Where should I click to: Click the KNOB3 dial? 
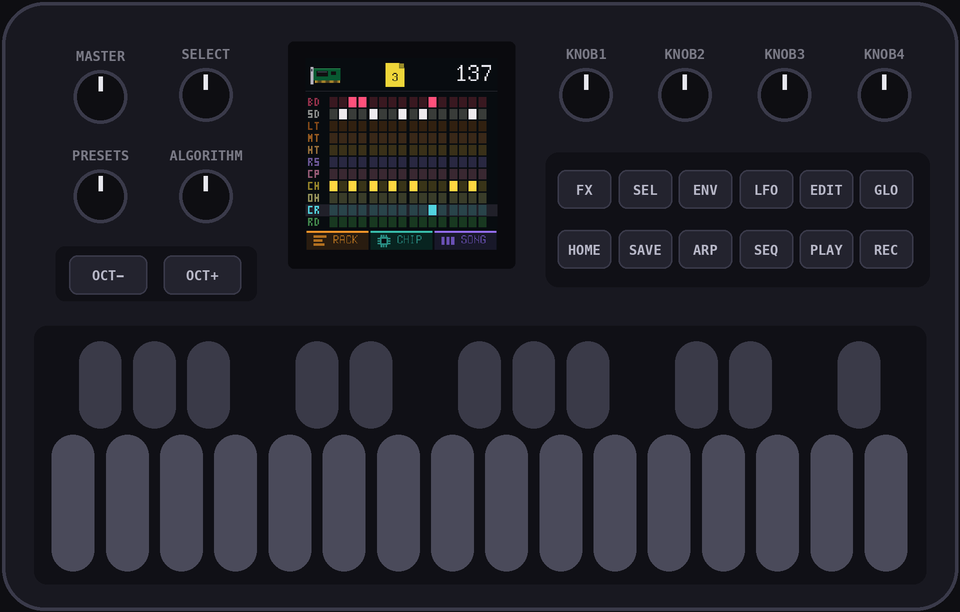coord(784,95)
